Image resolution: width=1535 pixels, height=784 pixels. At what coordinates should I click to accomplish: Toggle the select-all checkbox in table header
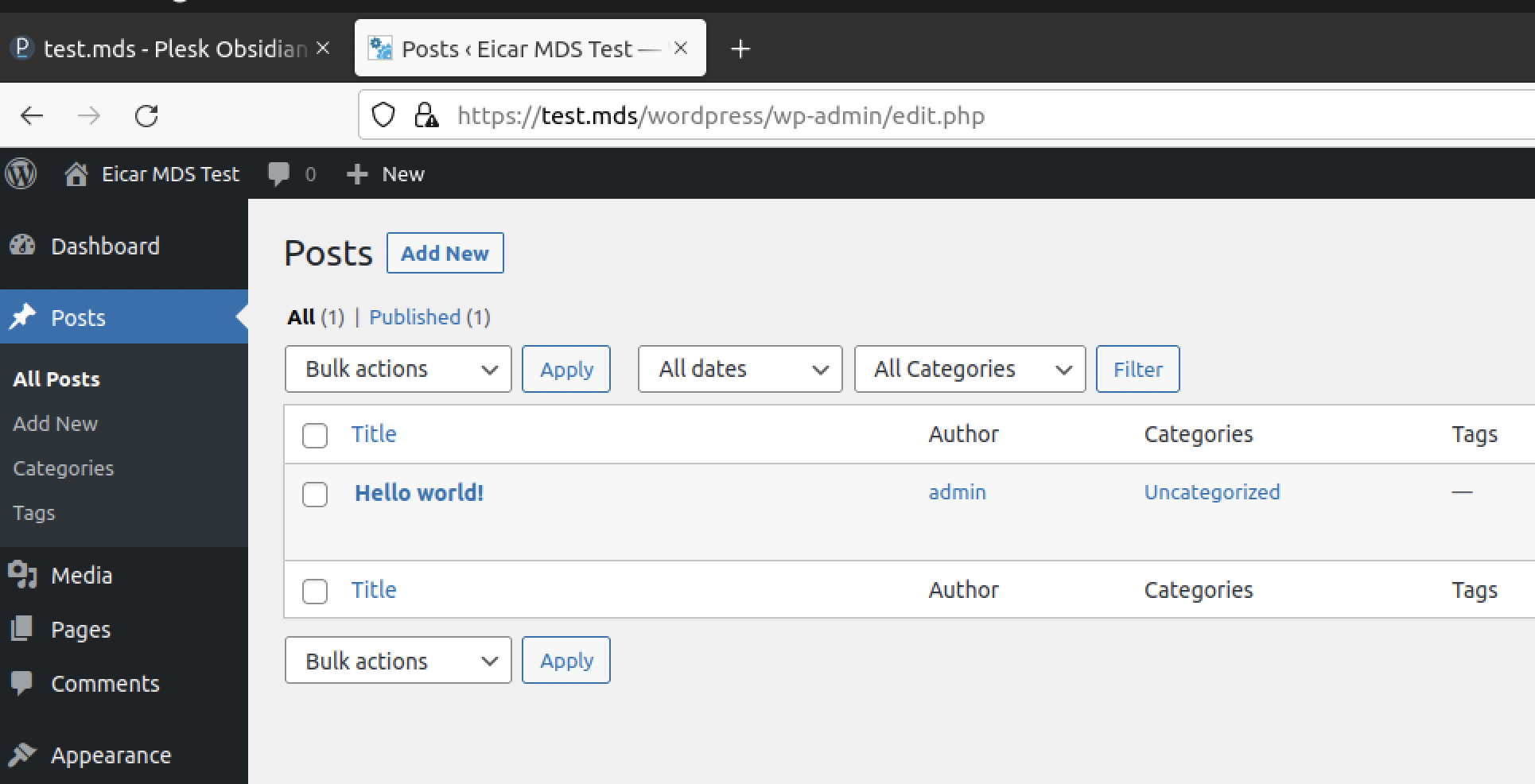tap(315, 435)
